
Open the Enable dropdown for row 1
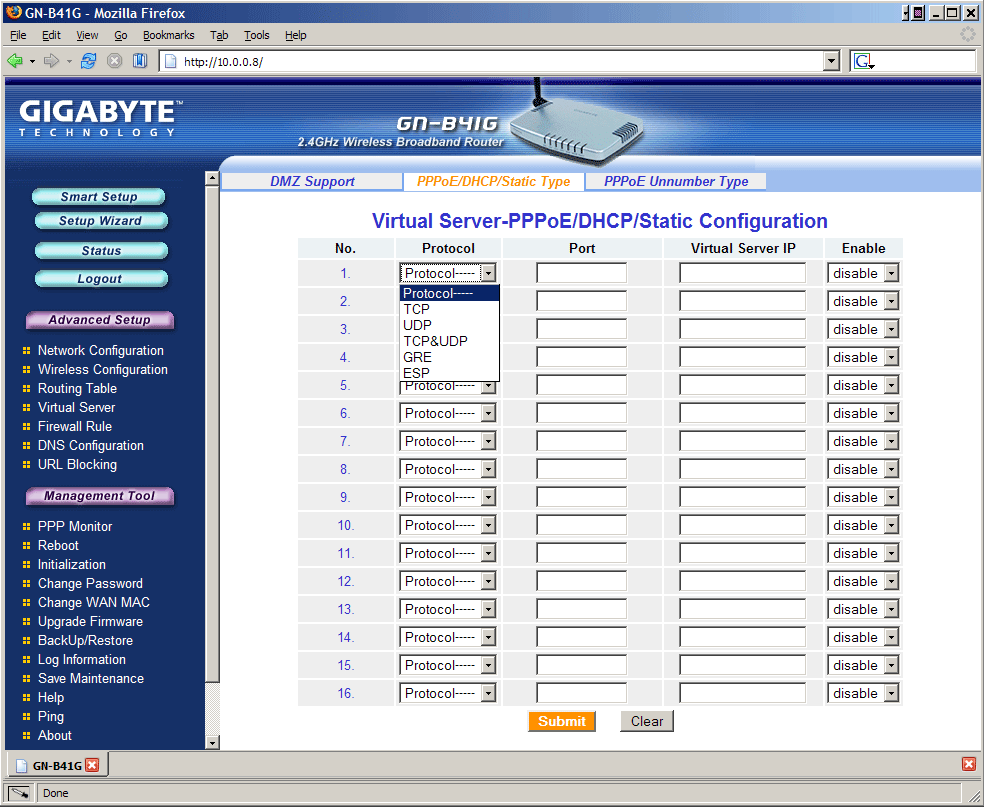864,273
